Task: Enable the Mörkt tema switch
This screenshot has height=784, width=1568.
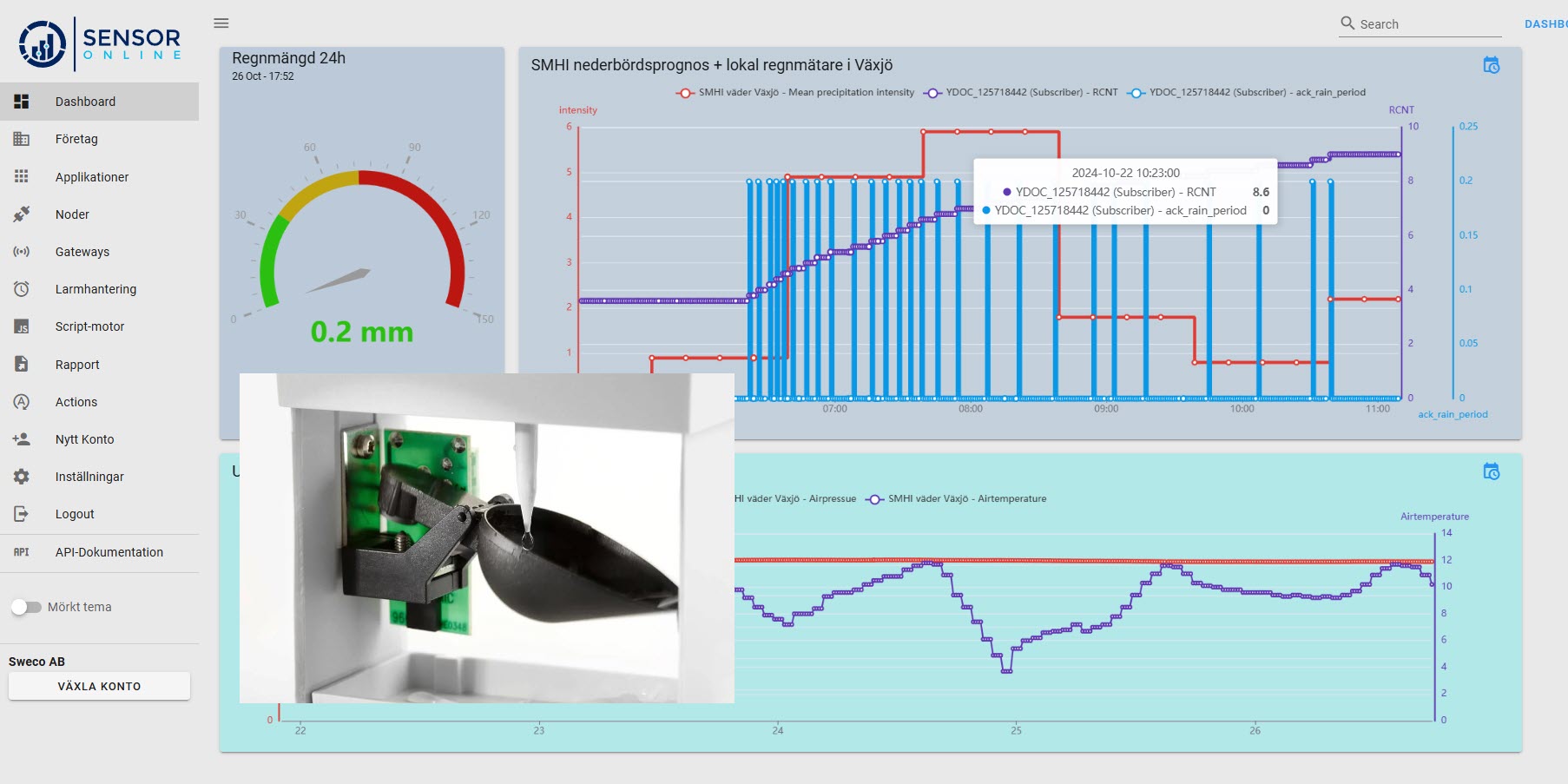Action: [26, 607]
